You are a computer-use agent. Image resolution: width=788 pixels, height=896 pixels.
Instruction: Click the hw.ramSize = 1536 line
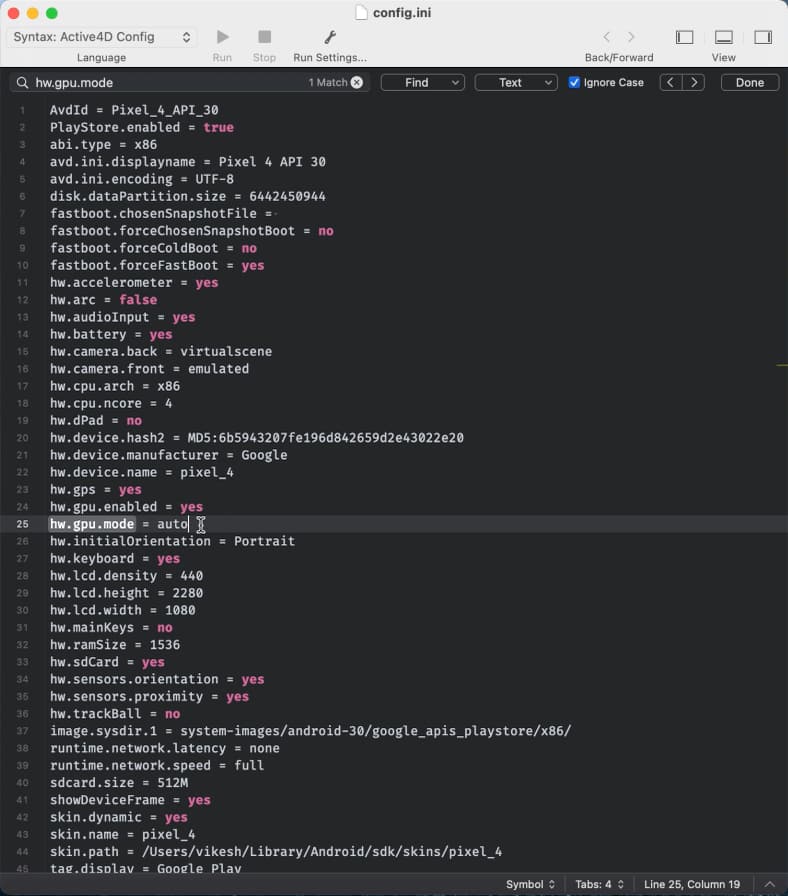pos(115,645)
